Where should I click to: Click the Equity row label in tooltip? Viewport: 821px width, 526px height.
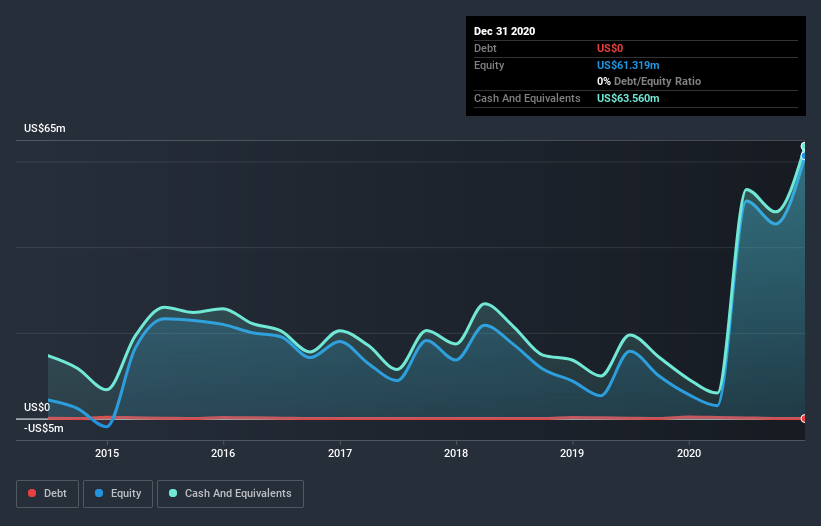tap(489, 65)
